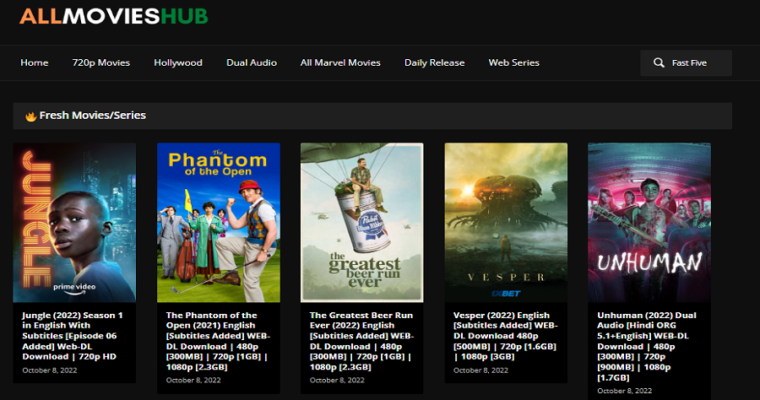The image size is (760, 400).
Task: Click the date under the Jungle title
Action: pos(49,370)
